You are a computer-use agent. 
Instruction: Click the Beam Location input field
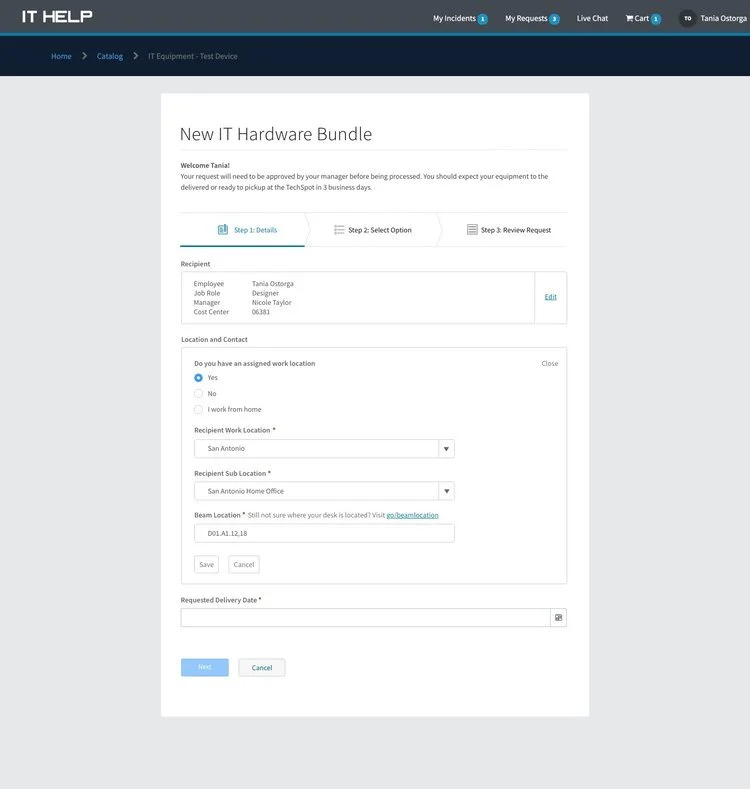pos(324,533)
